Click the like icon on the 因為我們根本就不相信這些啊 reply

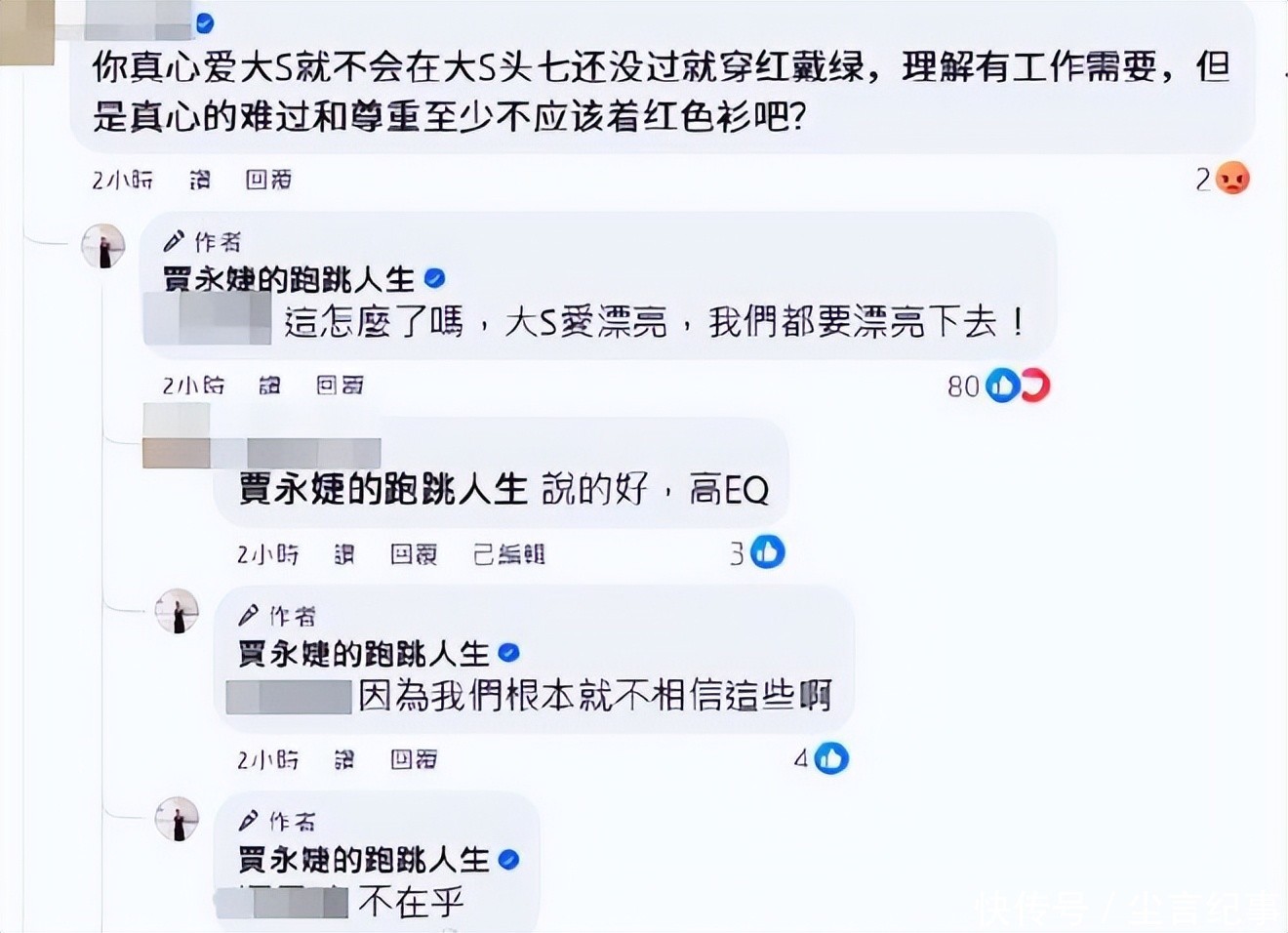pyautogui.click(x=830, y=758)
